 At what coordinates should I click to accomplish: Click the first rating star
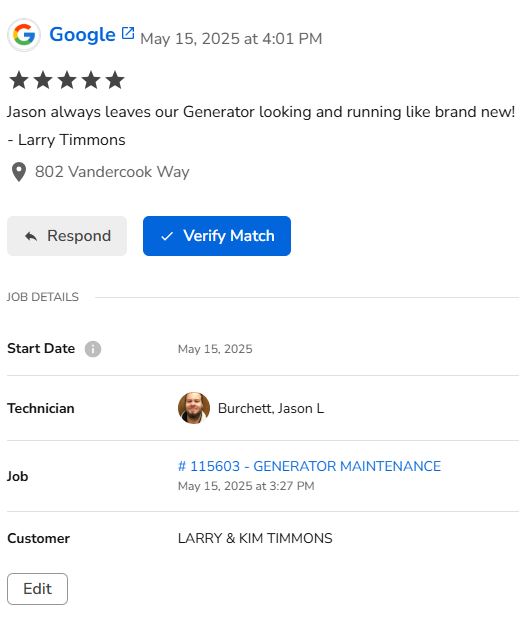point(19,80)
